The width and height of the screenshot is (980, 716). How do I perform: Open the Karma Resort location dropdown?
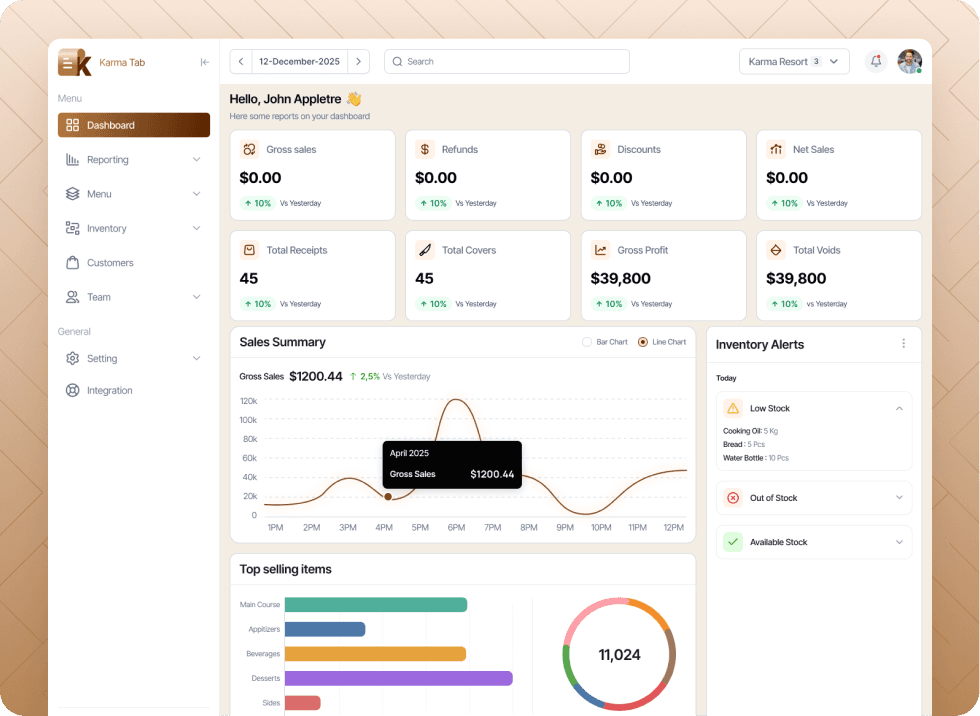[794, 61]
